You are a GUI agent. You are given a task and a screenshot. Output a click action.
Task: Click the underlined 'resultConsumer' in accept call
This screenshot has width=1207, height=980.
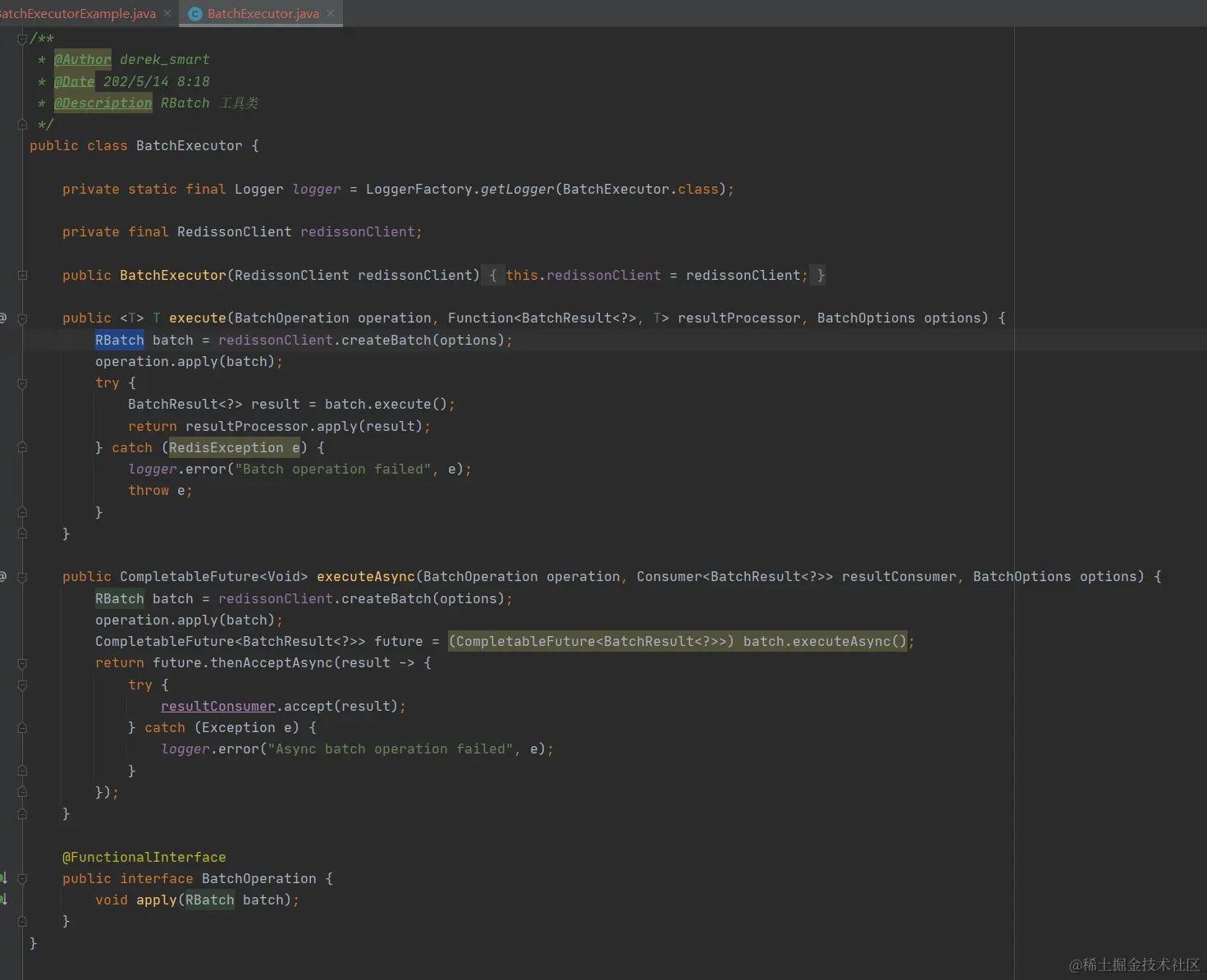pyautogui.click(x=218, y=707)
